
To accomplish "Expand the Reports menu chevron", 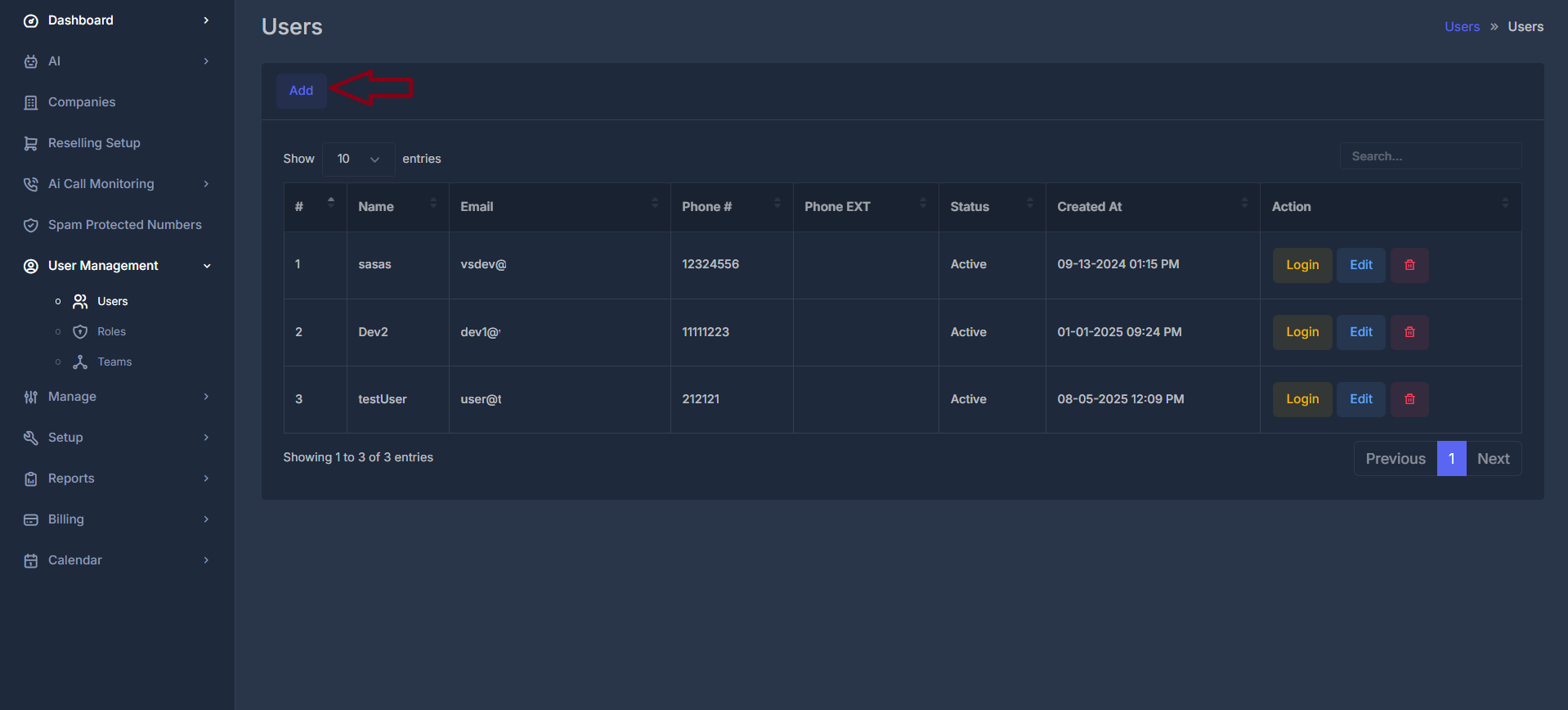I will (206, 479).
